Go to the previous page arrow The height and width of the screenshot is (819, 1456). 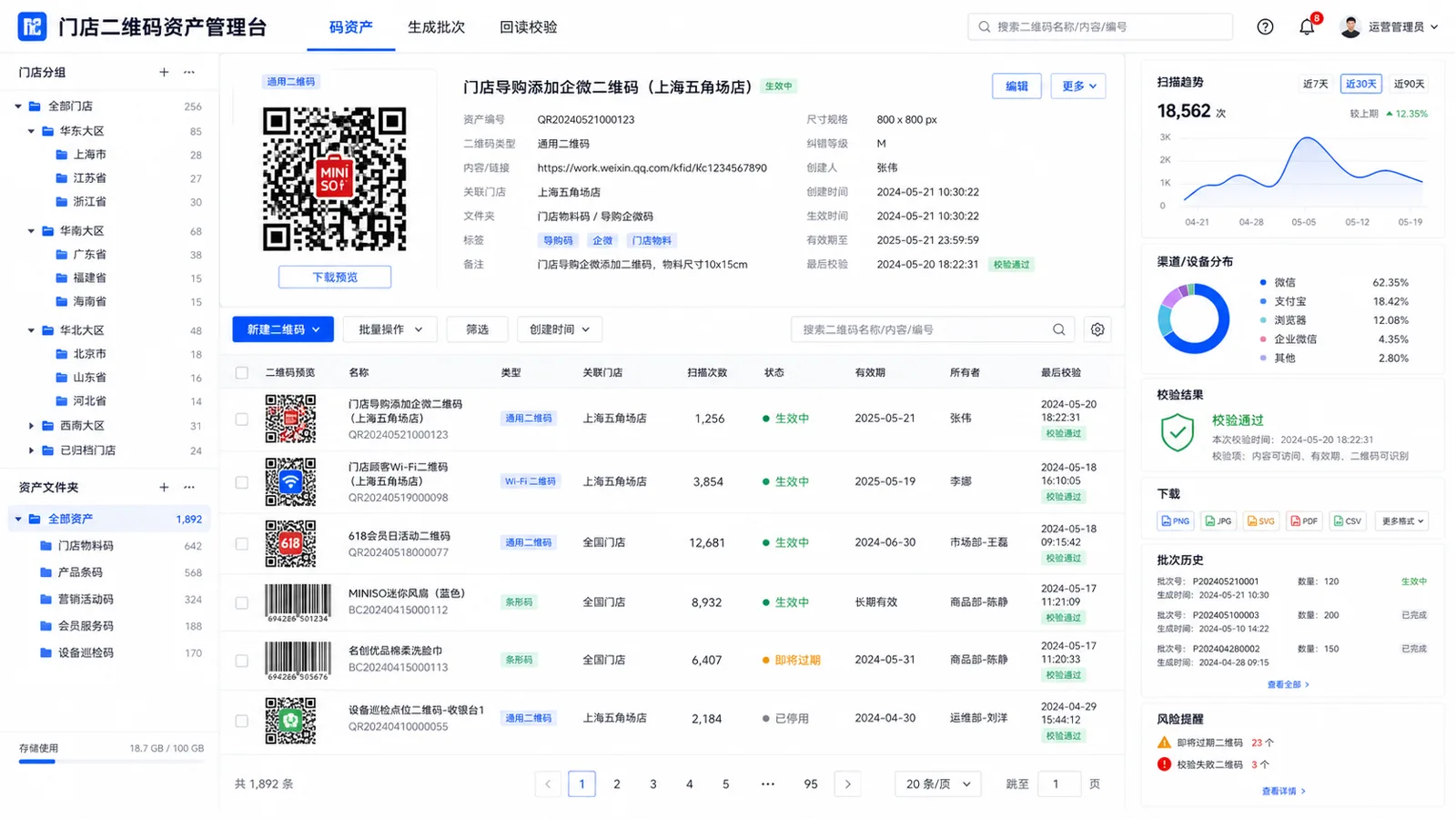[x=548, y=784]
